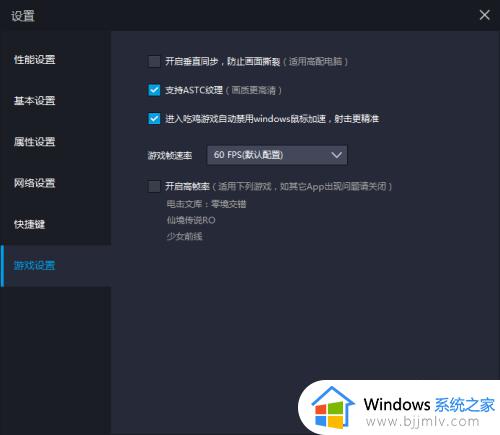Click the 开启垂直同步 option label
The width and height of the screenshot is (500, 435).
point(256,61)
